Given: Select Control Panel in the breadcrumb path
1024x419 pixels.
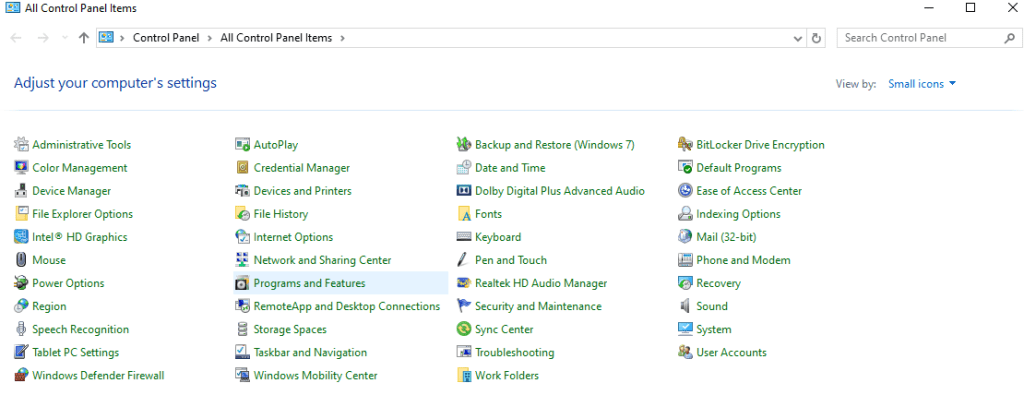Looking at the screenshot, I should click(x=166, y=38).
